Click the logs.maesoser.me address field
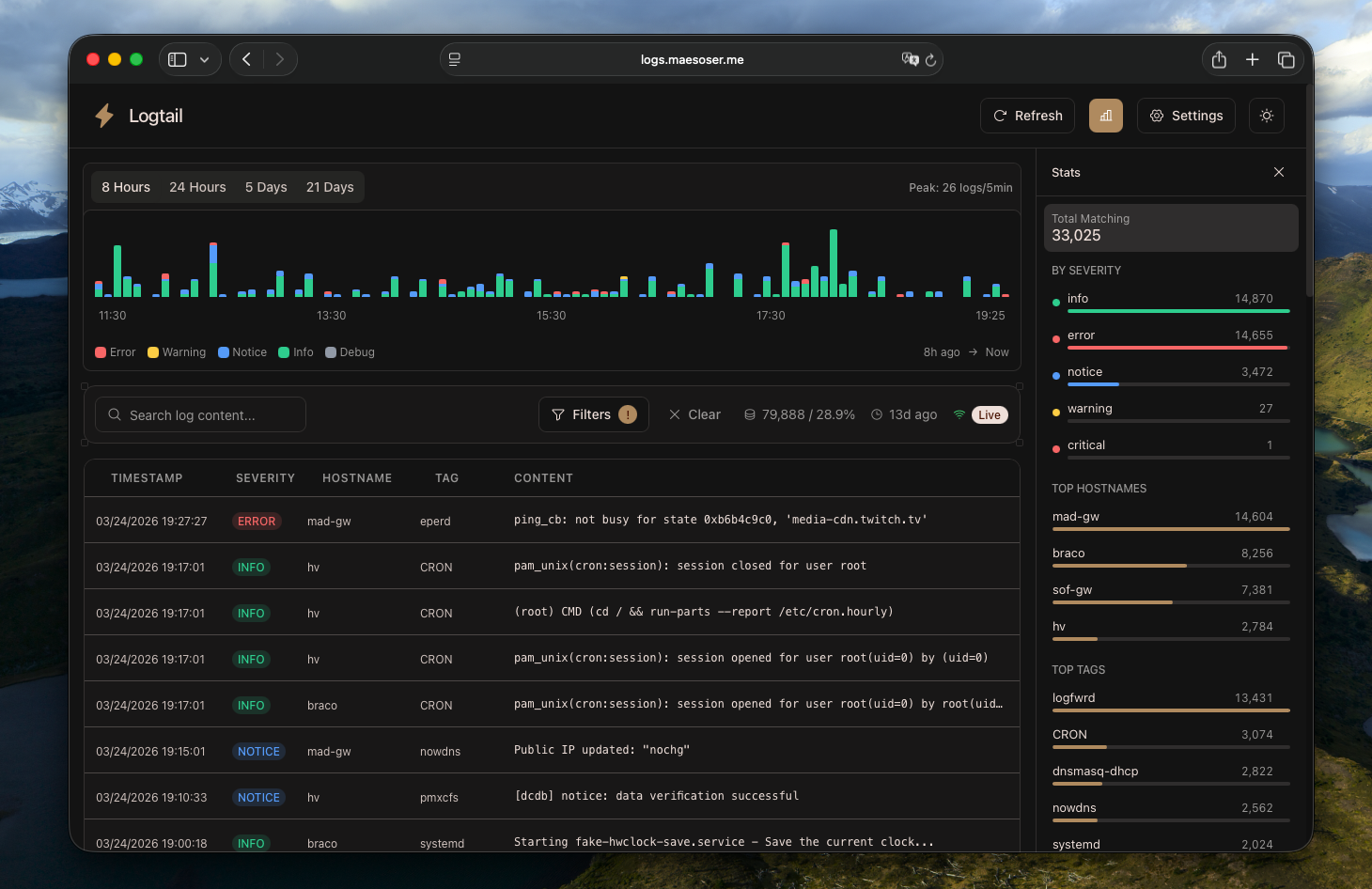 (x=692, y=59)
